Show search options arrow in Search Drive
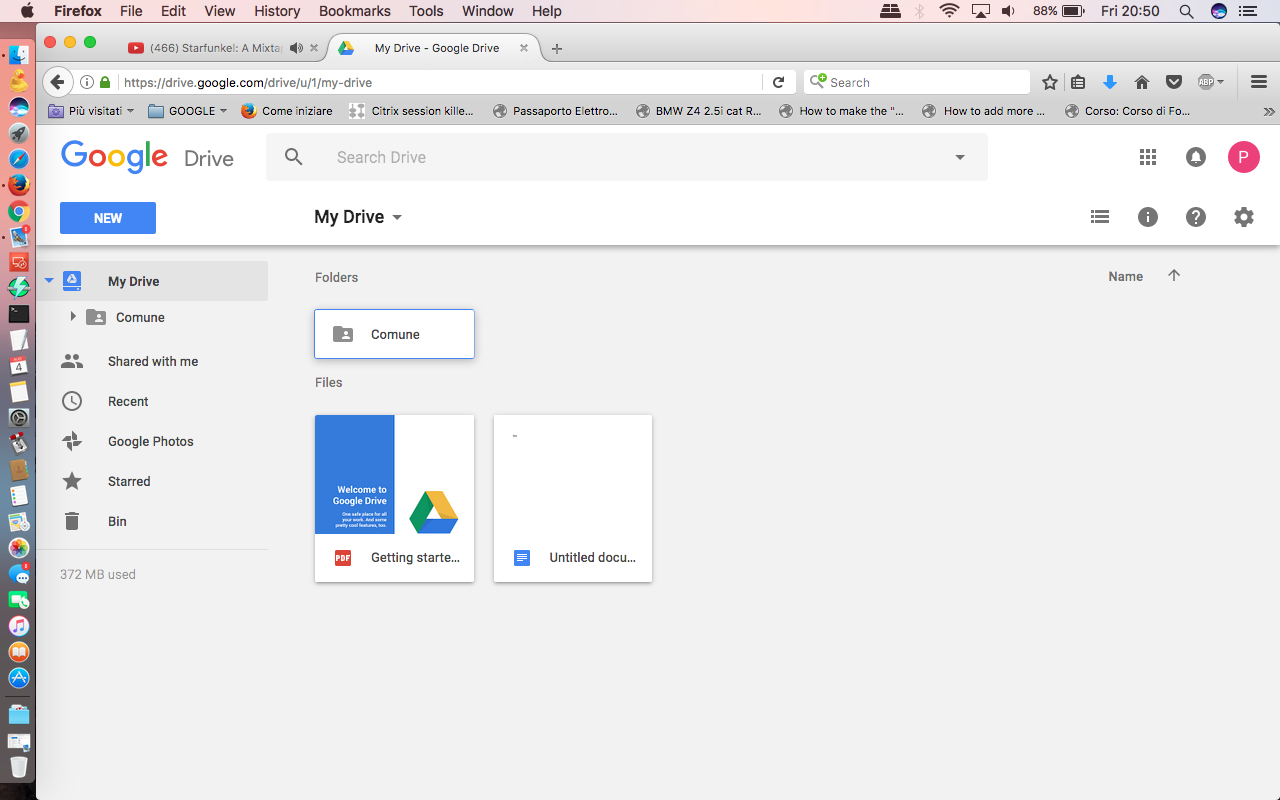 coord(960,157)
